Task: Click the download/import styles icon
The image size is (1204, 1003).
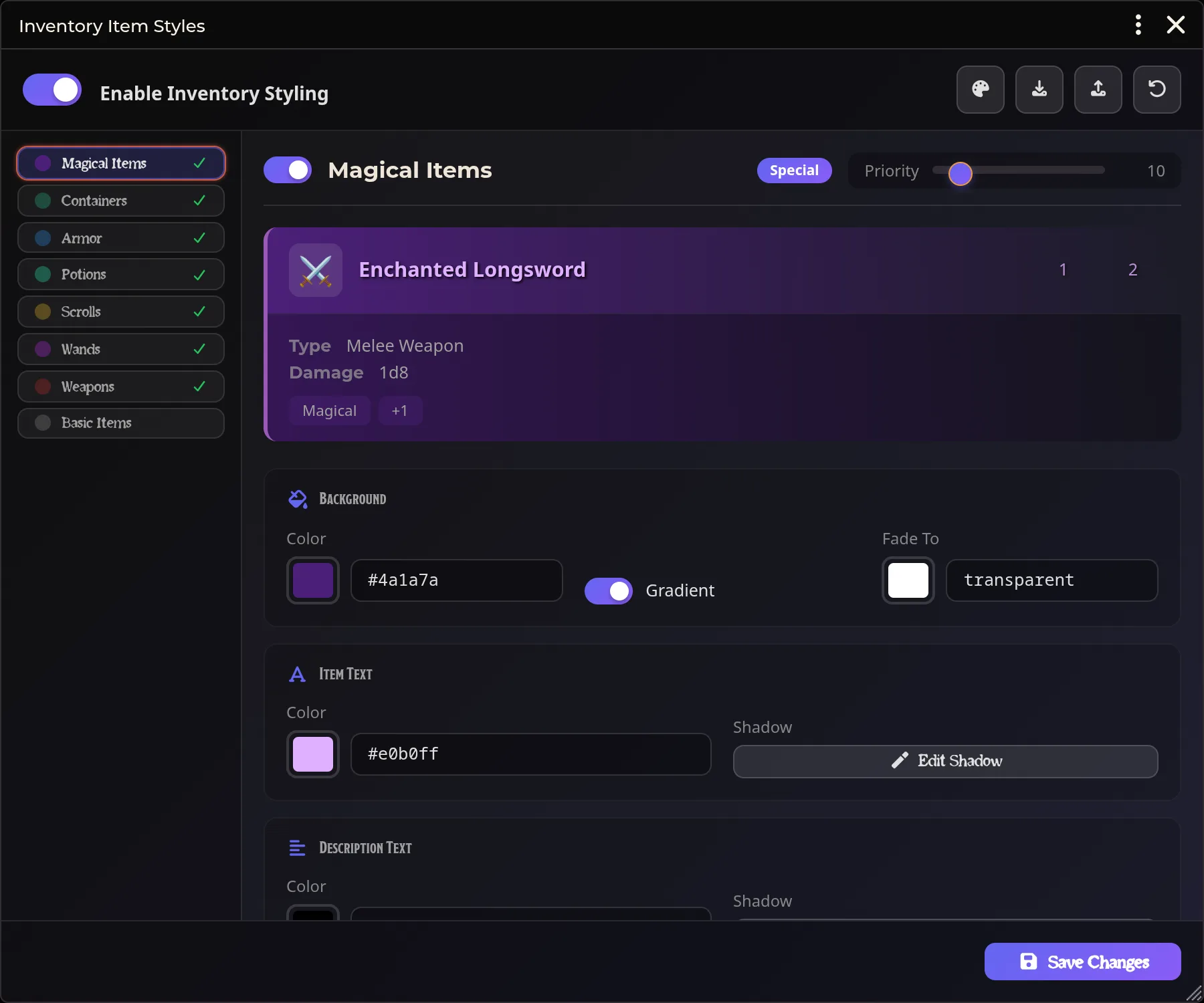Action: click(1039, 90)
